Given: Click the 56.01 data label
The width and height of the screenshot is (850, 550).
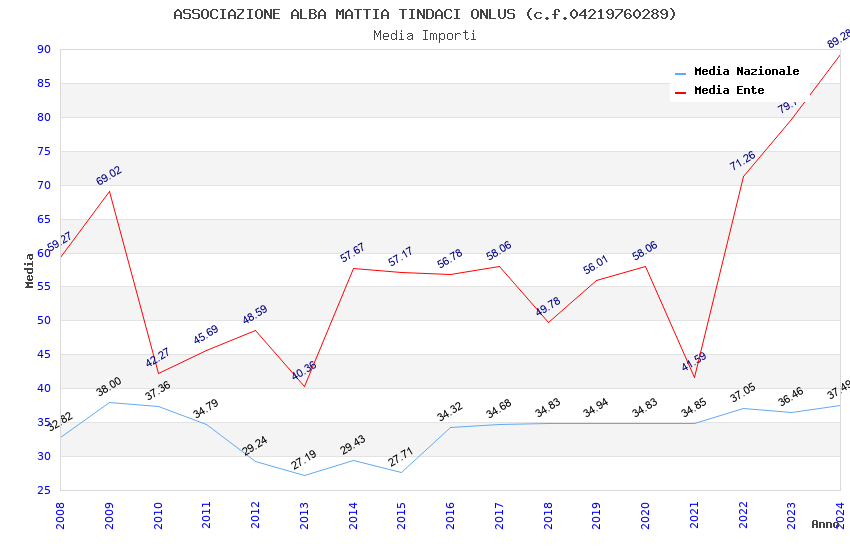Looking at the screenshot, I should click(x=596, y=265).
